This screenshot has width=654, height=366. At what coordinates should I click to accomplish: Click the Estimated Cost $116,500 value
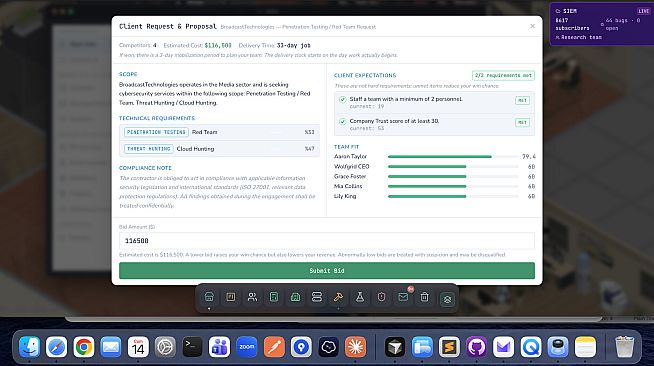[x=218, y=45]
